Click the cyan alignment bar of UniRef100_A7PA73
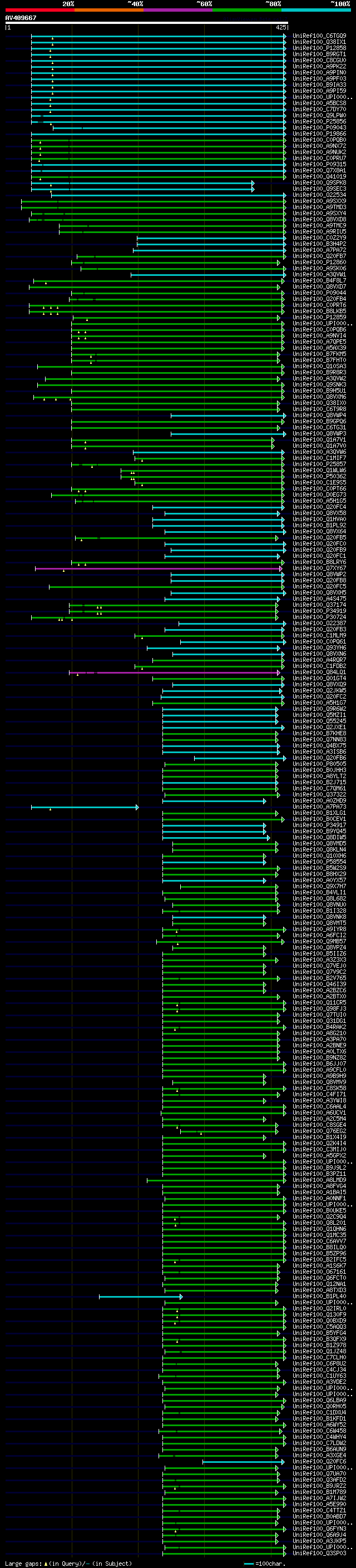The width and height of the screenshot is (356, 1568). point(85,807)
